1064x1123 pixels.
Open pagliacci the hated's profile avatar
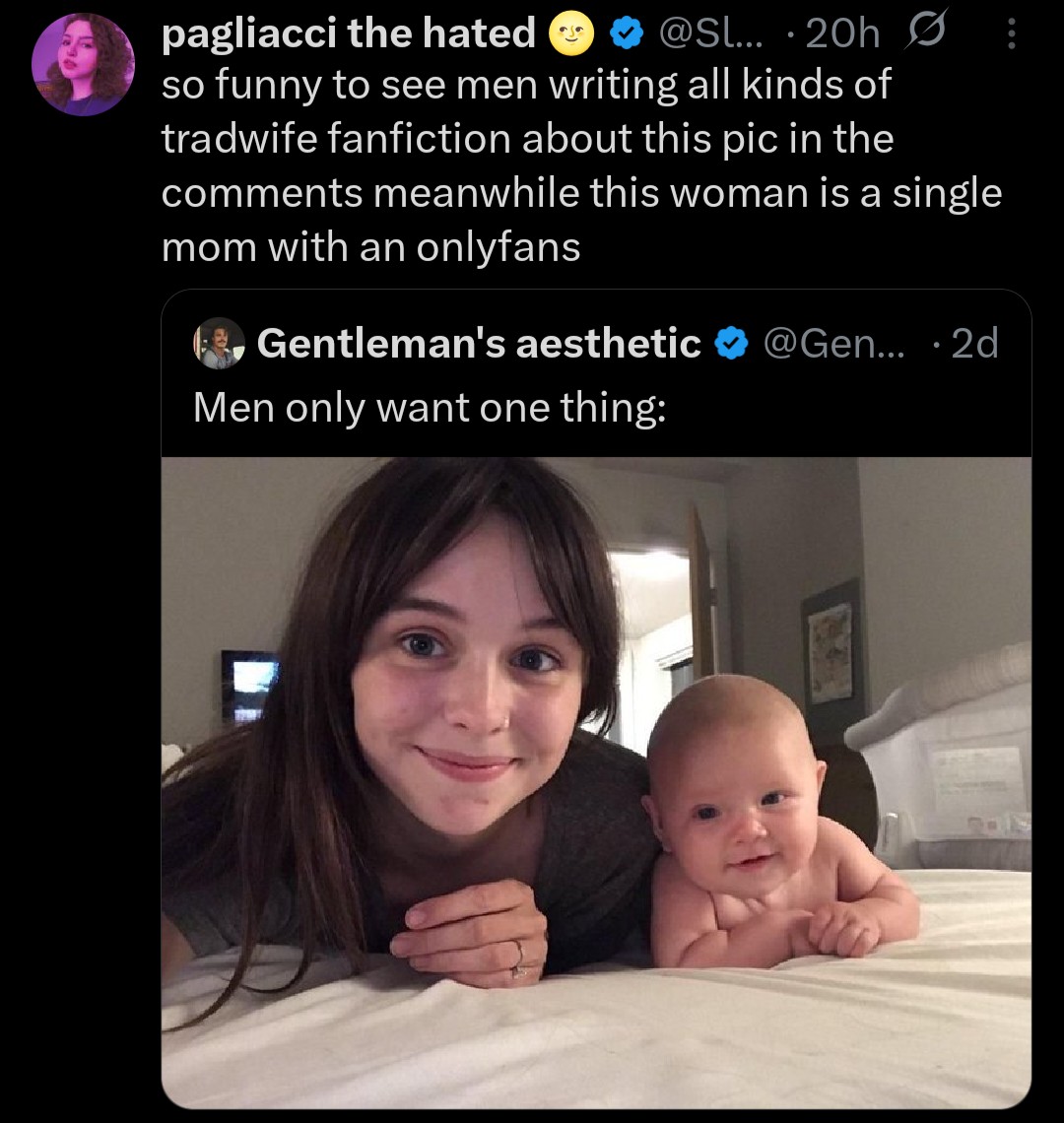pyautogui.click(x=83, y=65)
